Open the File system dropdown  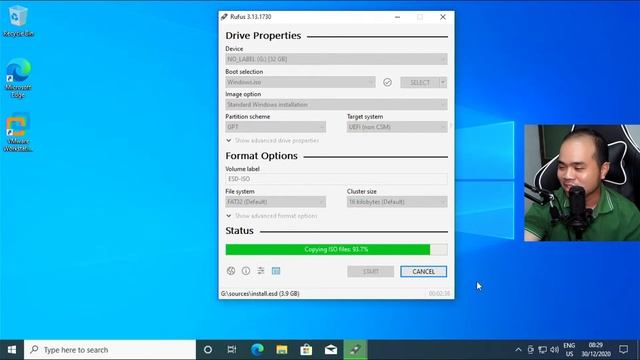coord(276,202)
